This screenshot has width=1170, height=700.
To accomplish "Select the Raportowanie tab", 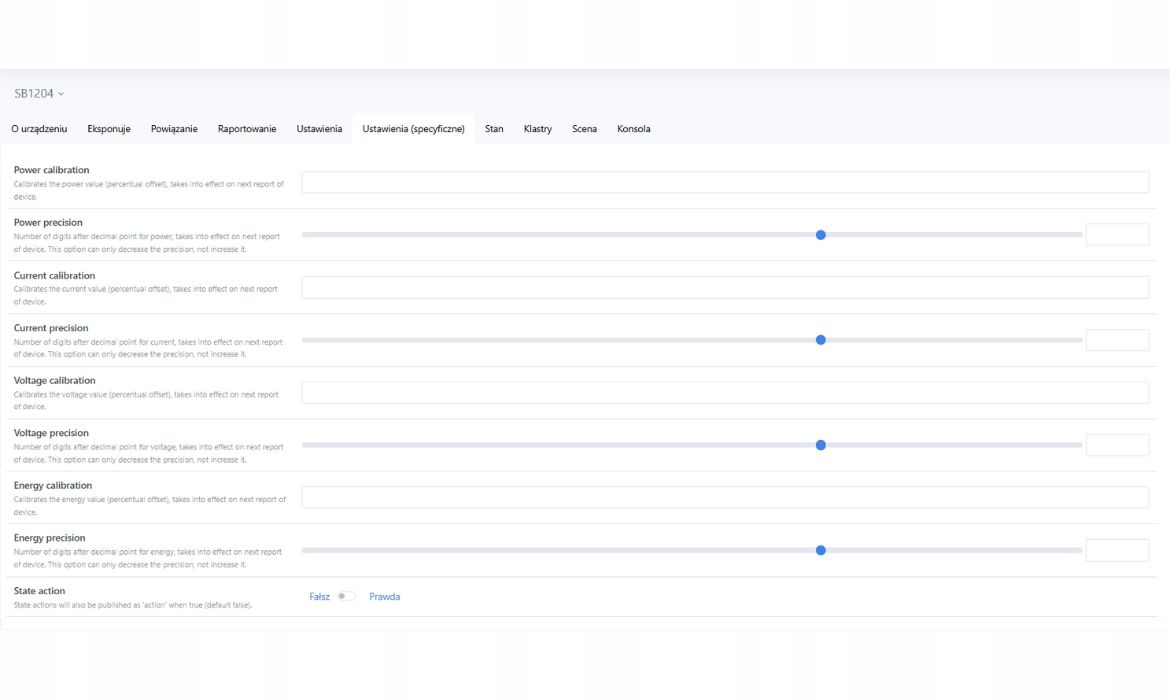I will click(x=247, y=129).
